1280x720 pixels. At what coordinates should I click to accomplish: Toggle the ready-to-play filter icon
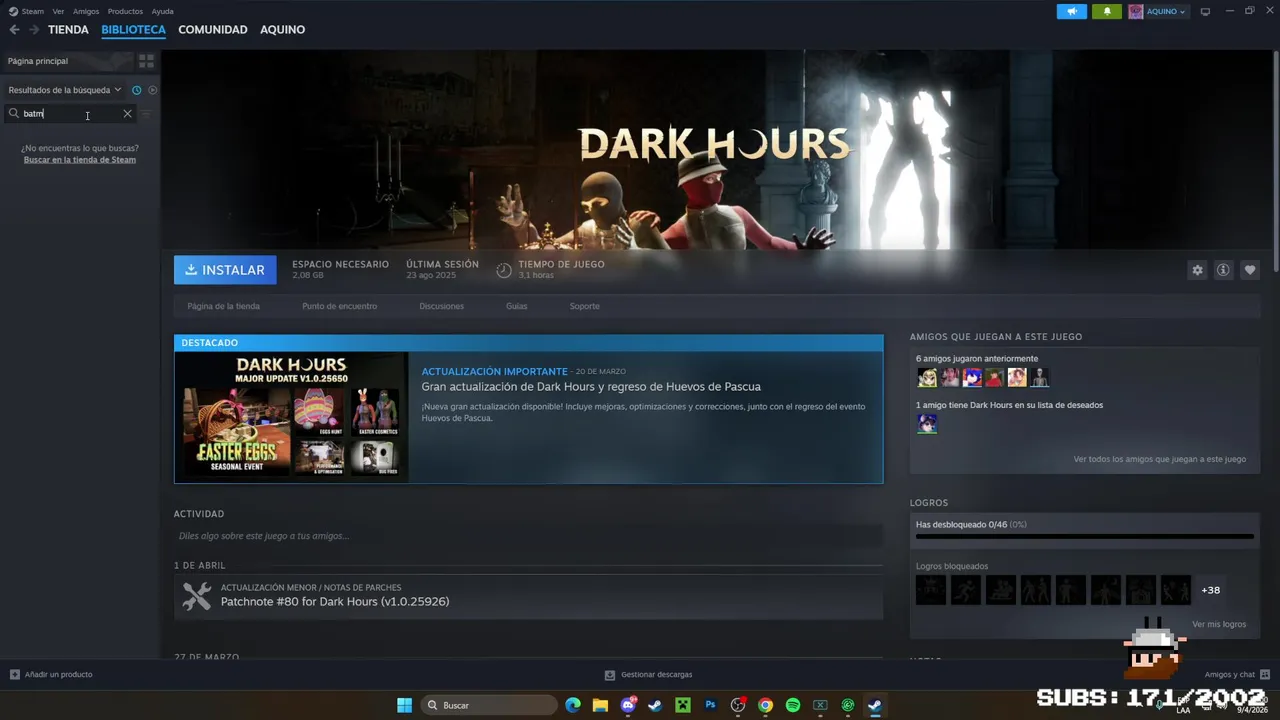point(153,90)
